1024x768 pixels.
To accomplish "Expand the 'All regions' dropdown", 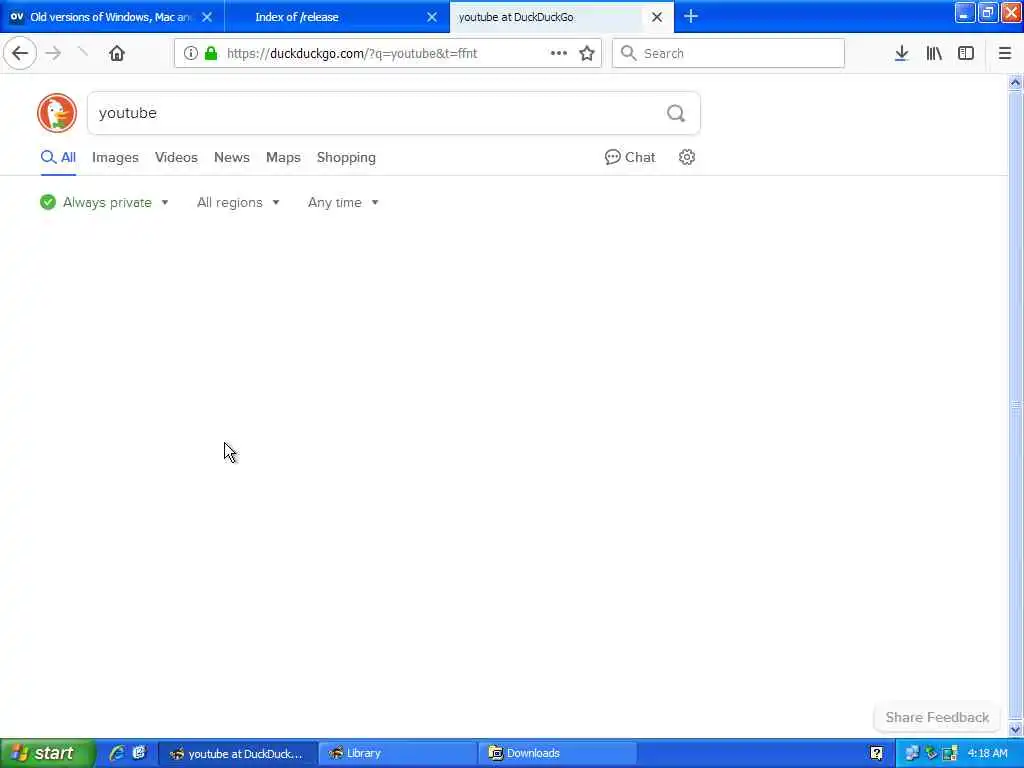I will coord(238,202).
